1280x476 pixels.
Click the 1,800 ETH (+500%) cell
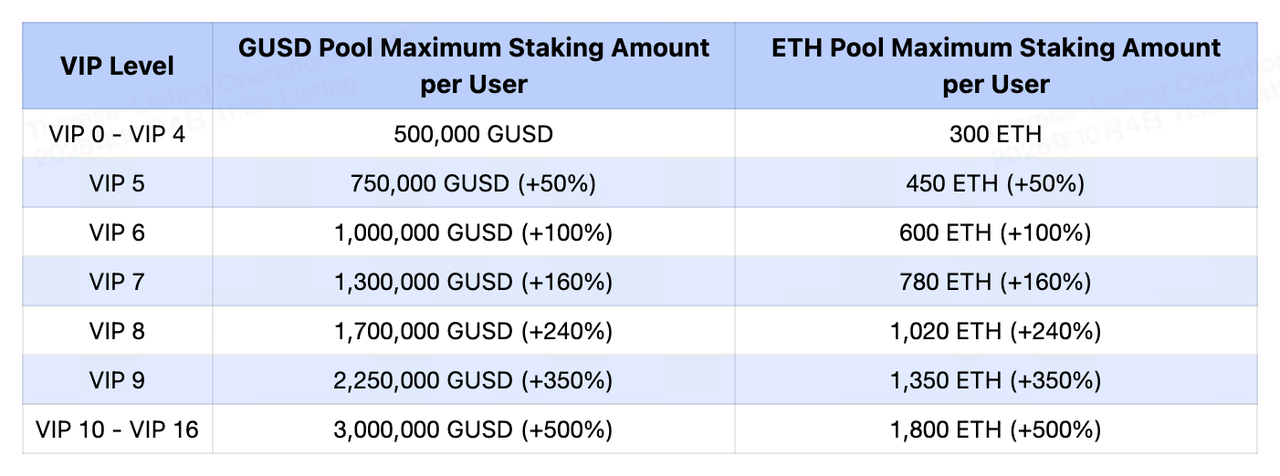995,430
